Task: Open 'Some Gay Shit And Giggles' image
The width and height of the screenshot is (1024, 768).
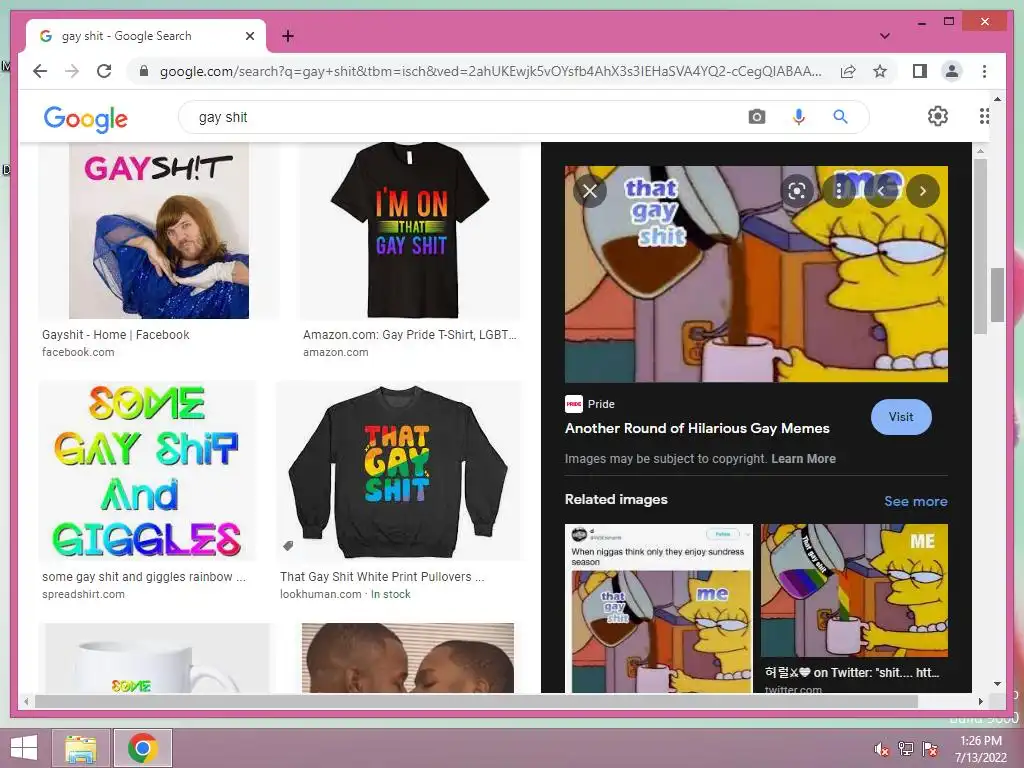Action: [x=147, y=471]
